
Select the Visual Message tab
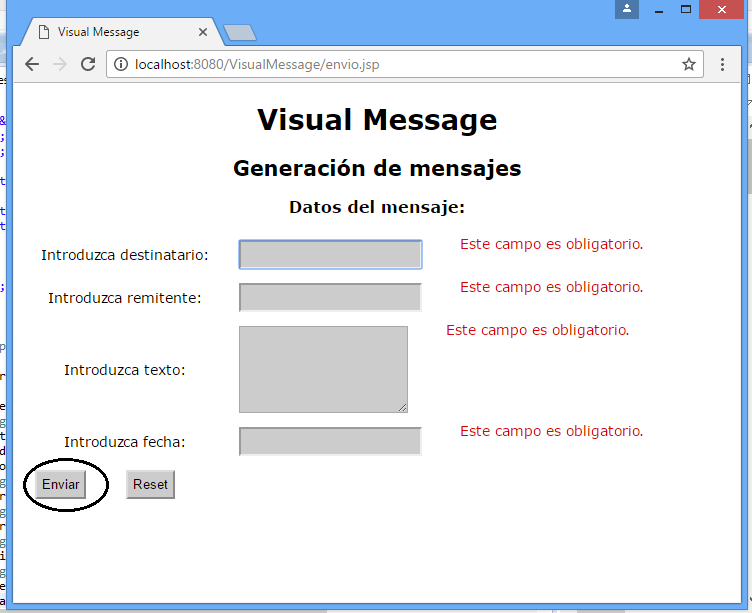120,32
